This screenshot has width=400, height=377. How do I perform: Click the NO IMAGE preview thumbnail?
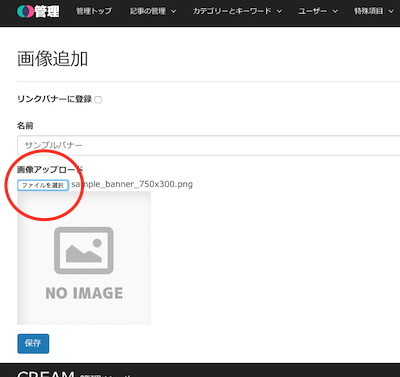click(84, 258)
